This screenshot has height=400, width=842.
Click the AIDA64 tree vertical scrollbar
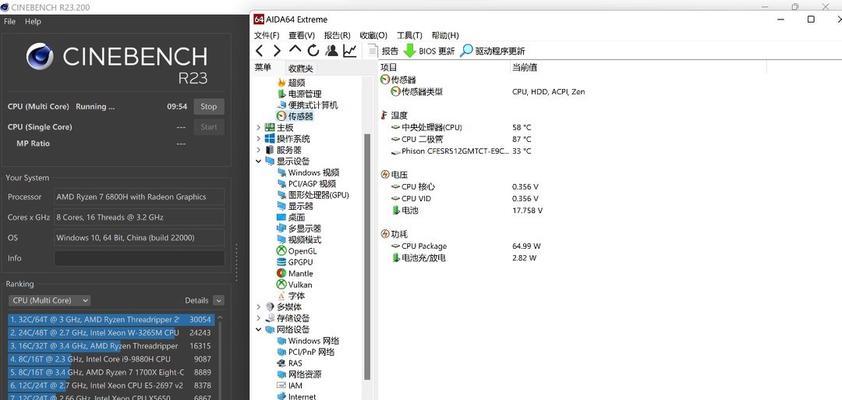click(x=367, y=257)
